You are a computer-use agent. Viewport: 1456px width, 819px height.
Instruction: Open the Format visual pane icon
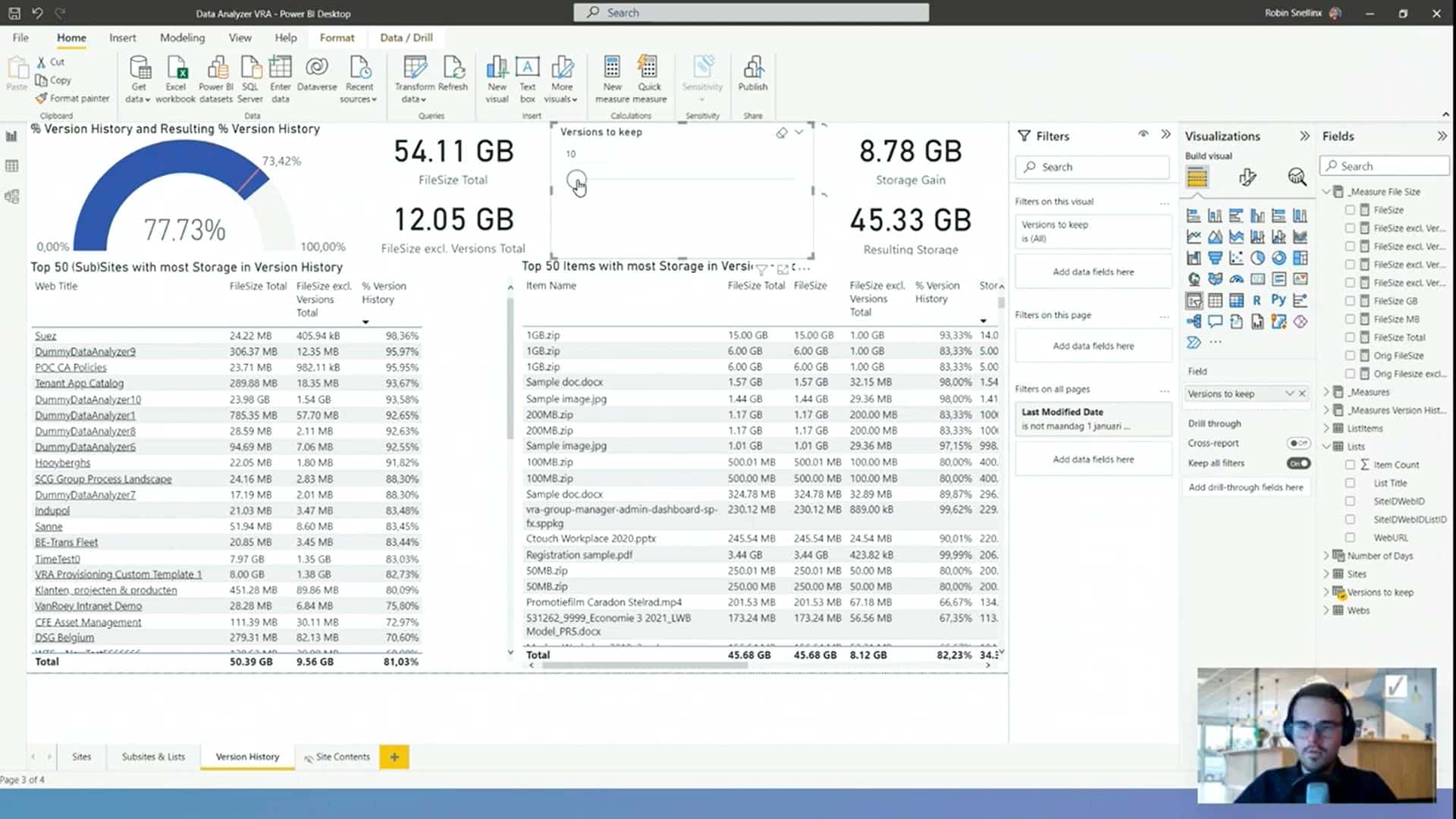[x=1247, y=177]
